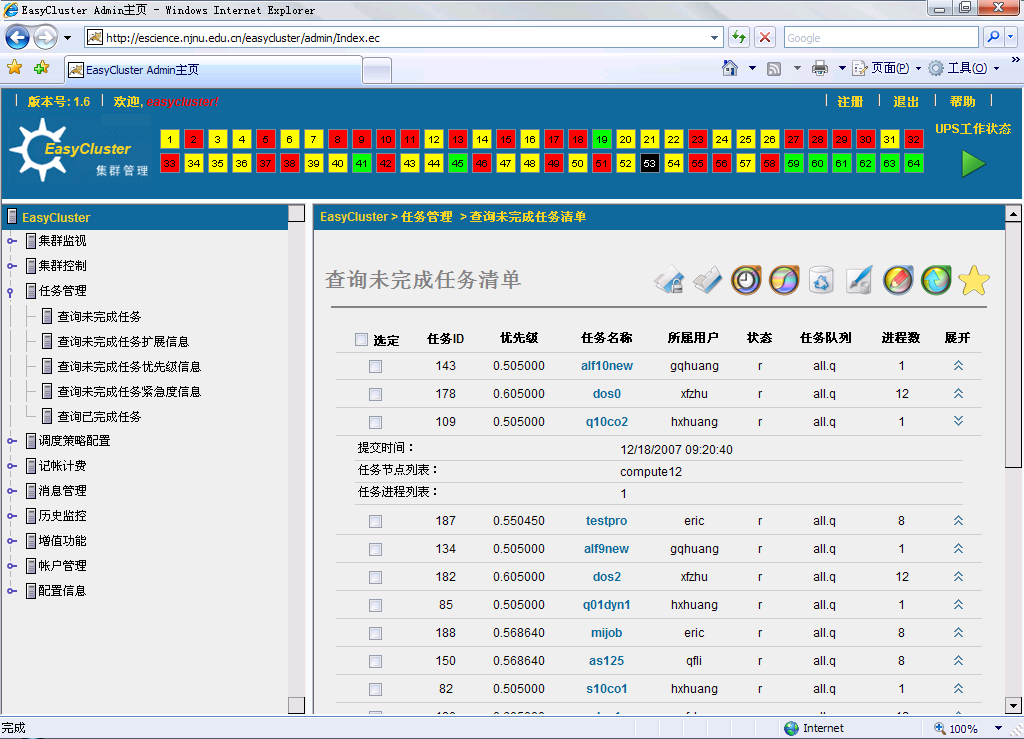Click red node 2 status square
This screenshot has height=739, width=1024.
(193, 139)
